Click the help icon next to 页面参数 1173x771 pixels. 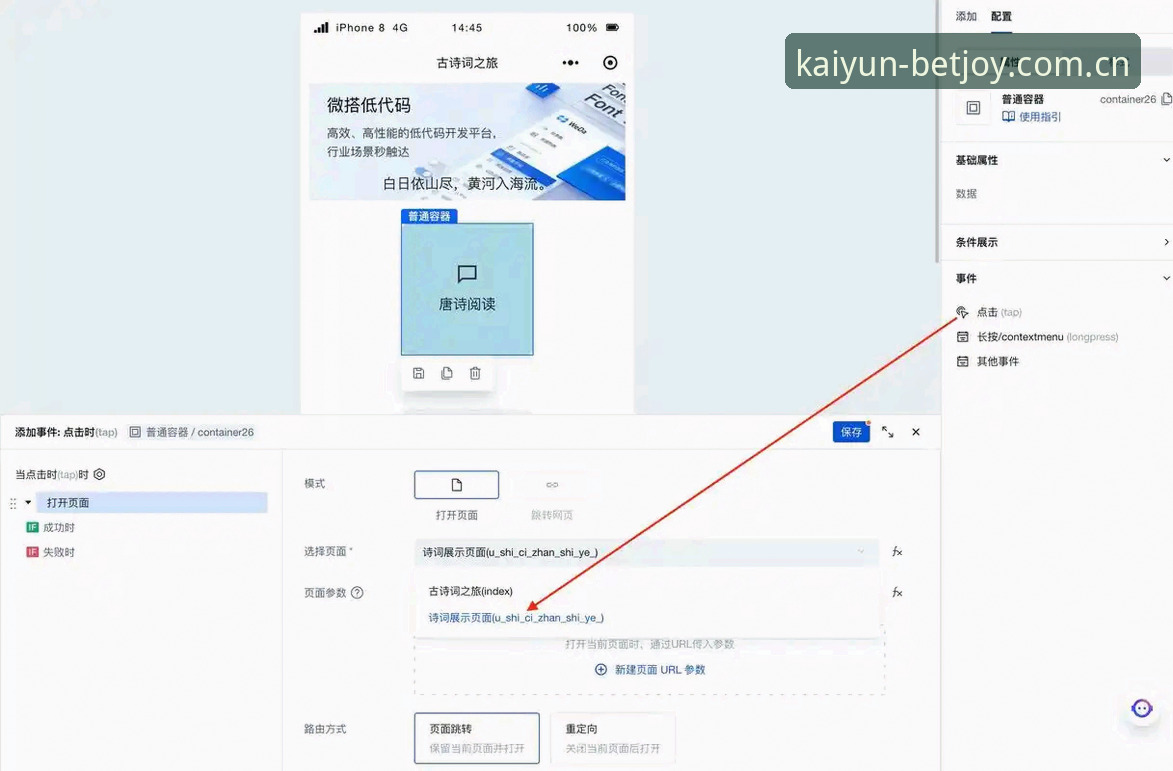click(x=357, y=592)
